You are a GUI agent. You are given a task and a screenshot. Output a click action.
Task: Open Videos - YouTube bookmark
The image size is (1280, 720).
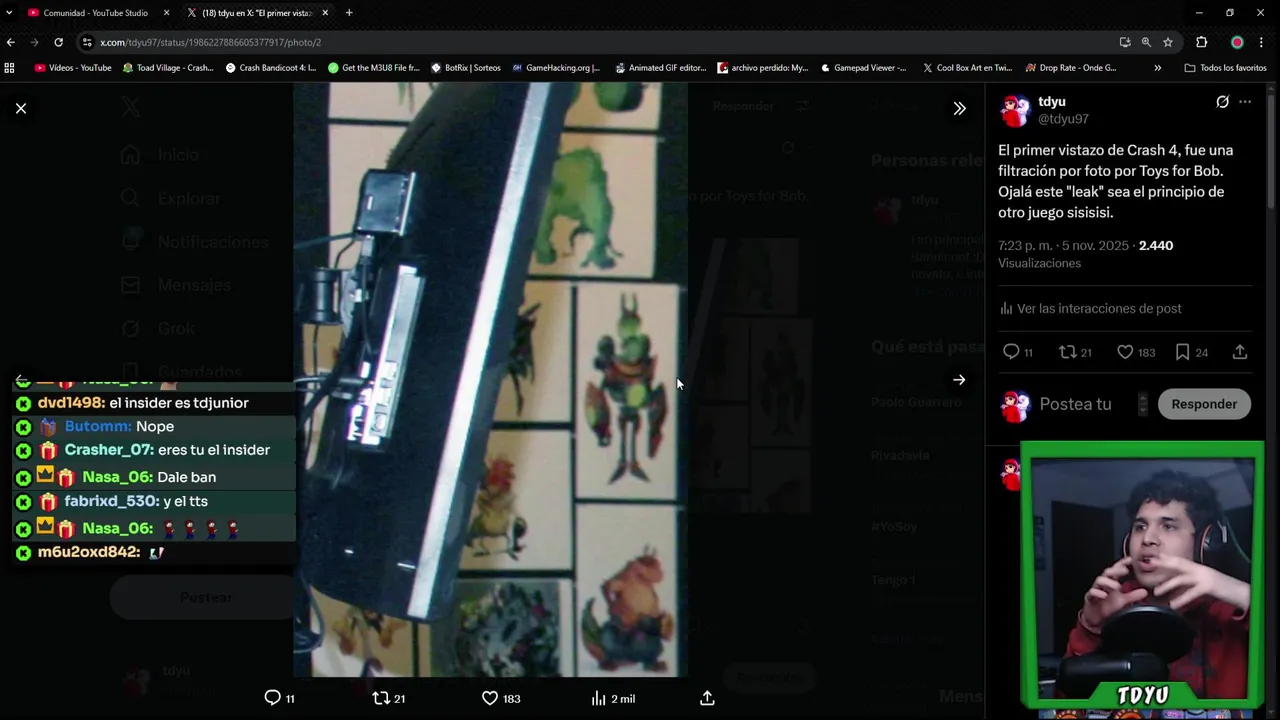point(73,68)
